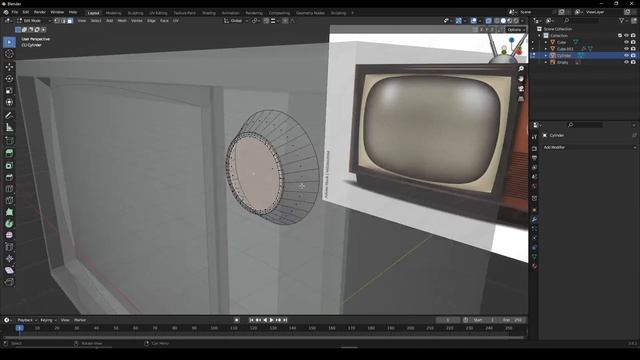Select the Rip Region tool
The image size is (640, 360).
pyautogui.click(x=9, y=282)
